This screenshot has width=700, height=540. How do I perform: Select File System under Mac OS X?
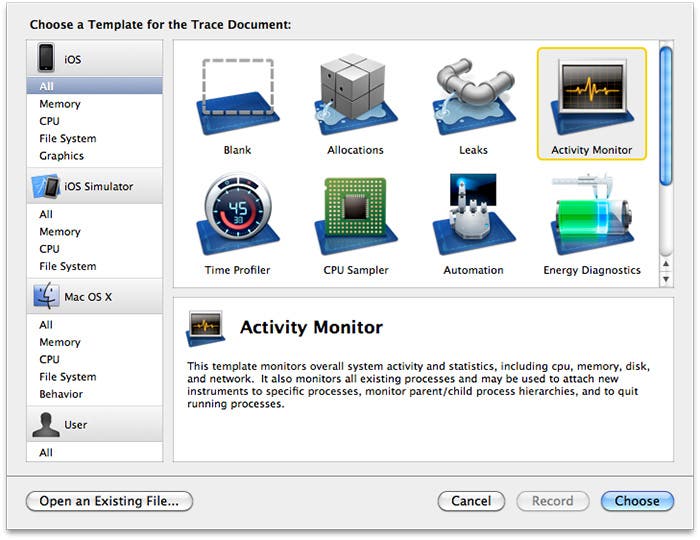point(94,377)
